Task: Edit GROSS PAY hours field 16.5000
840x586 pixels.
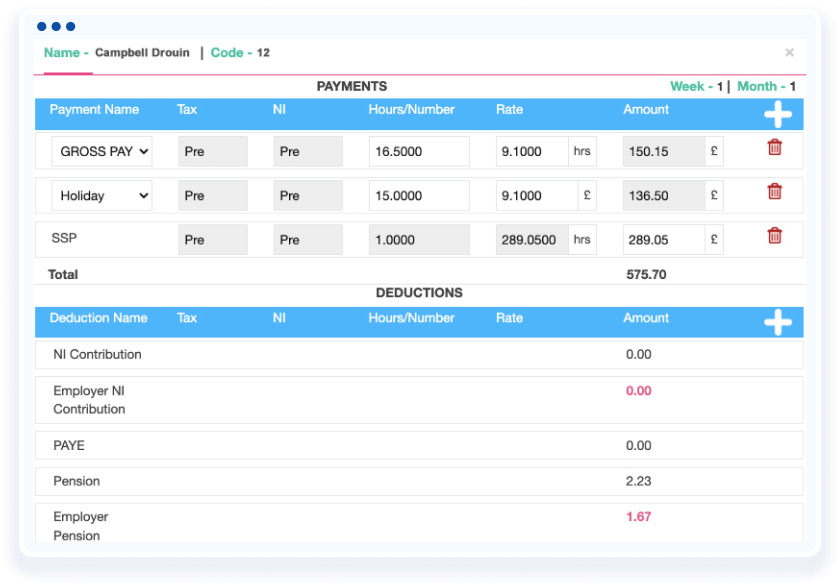Action: [418, 152]
